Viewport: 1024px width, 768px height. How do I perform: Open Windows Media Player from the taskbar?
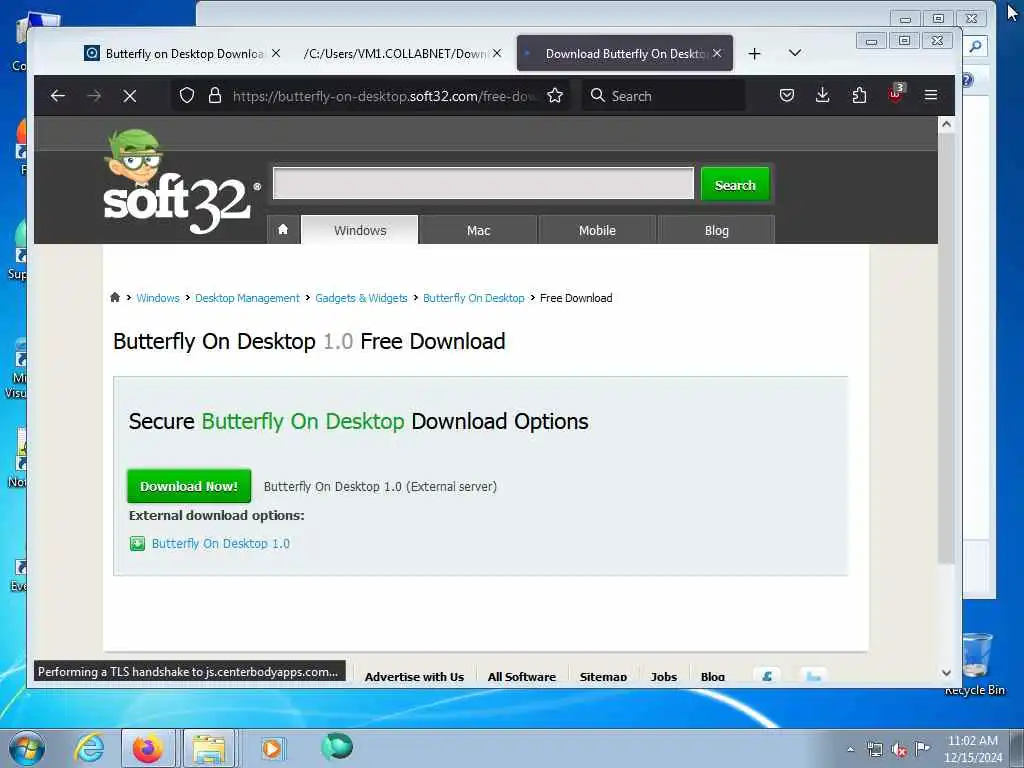point(271,748)
